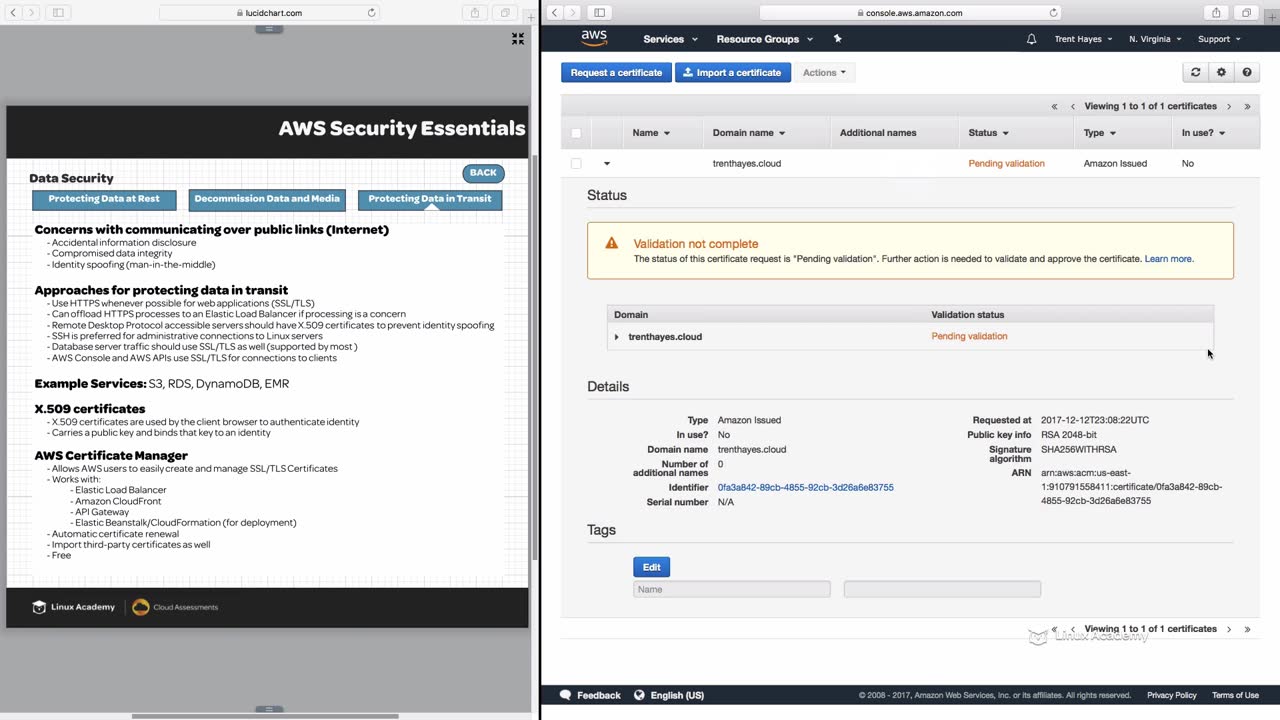
Task: Click the tag value input field
Action: point(942,589)
